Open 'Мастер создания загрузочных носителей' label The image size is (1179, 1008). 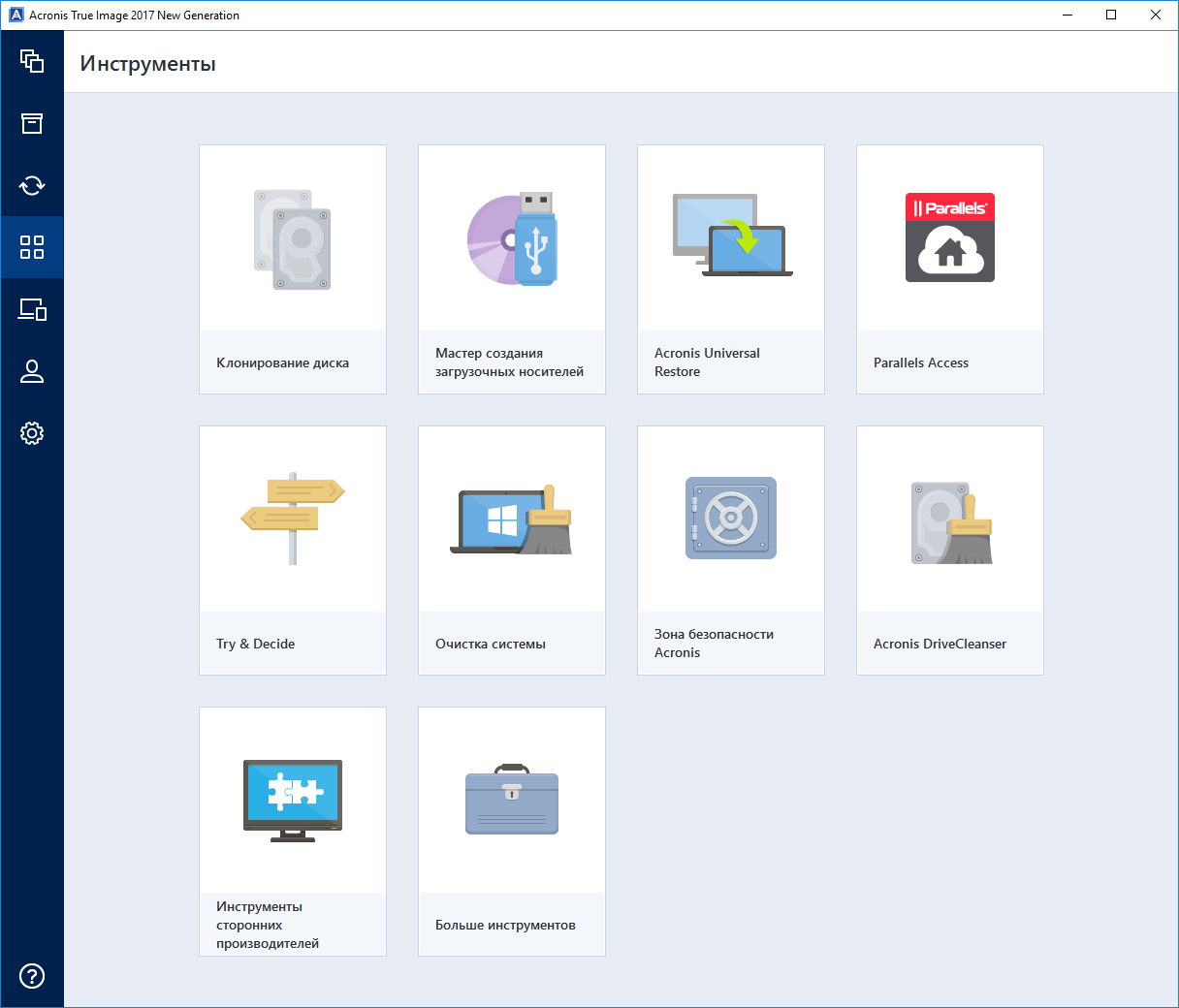point(509,362)
